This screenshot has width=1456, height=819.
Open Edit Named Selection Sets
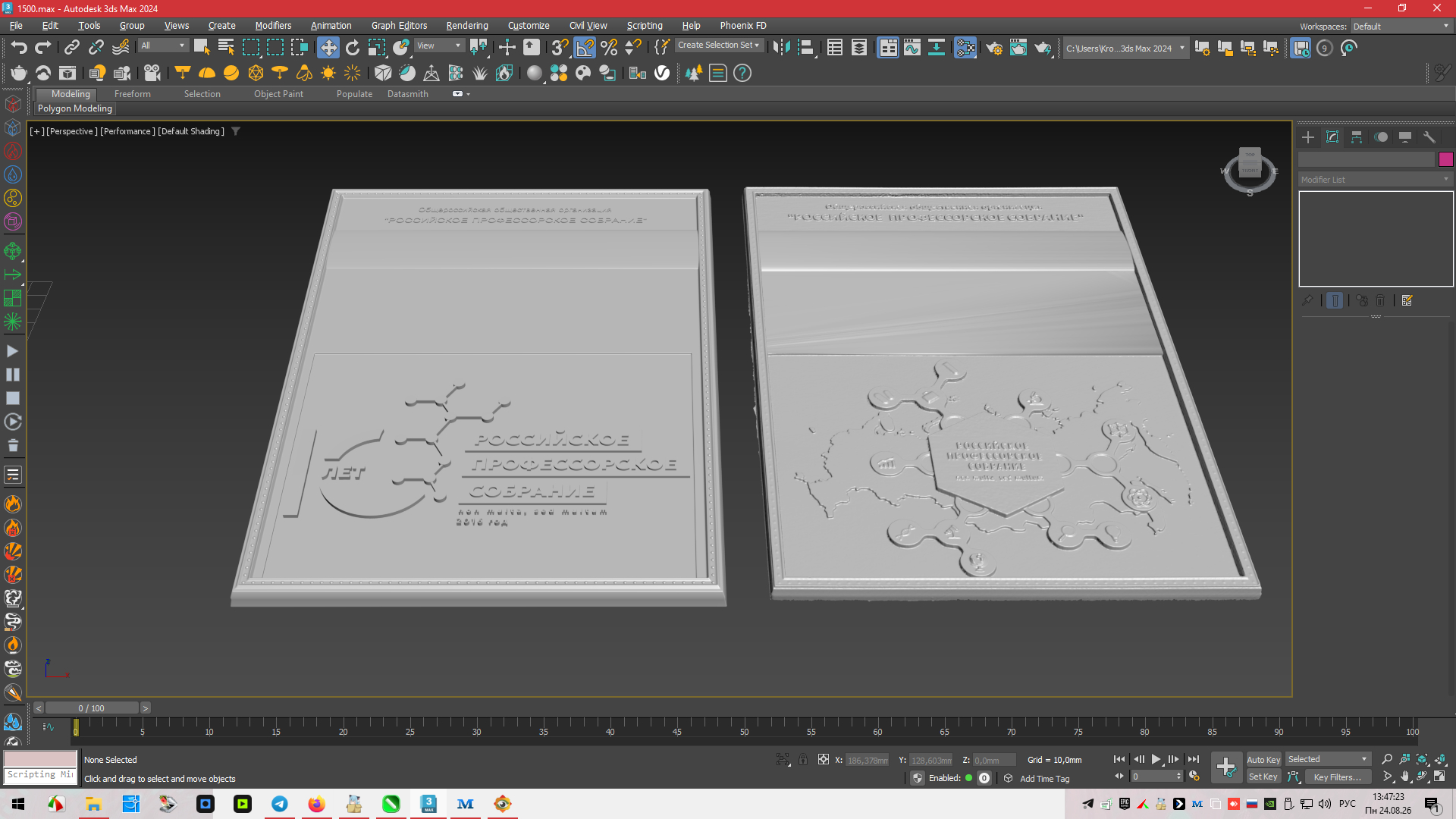(661, 48)
